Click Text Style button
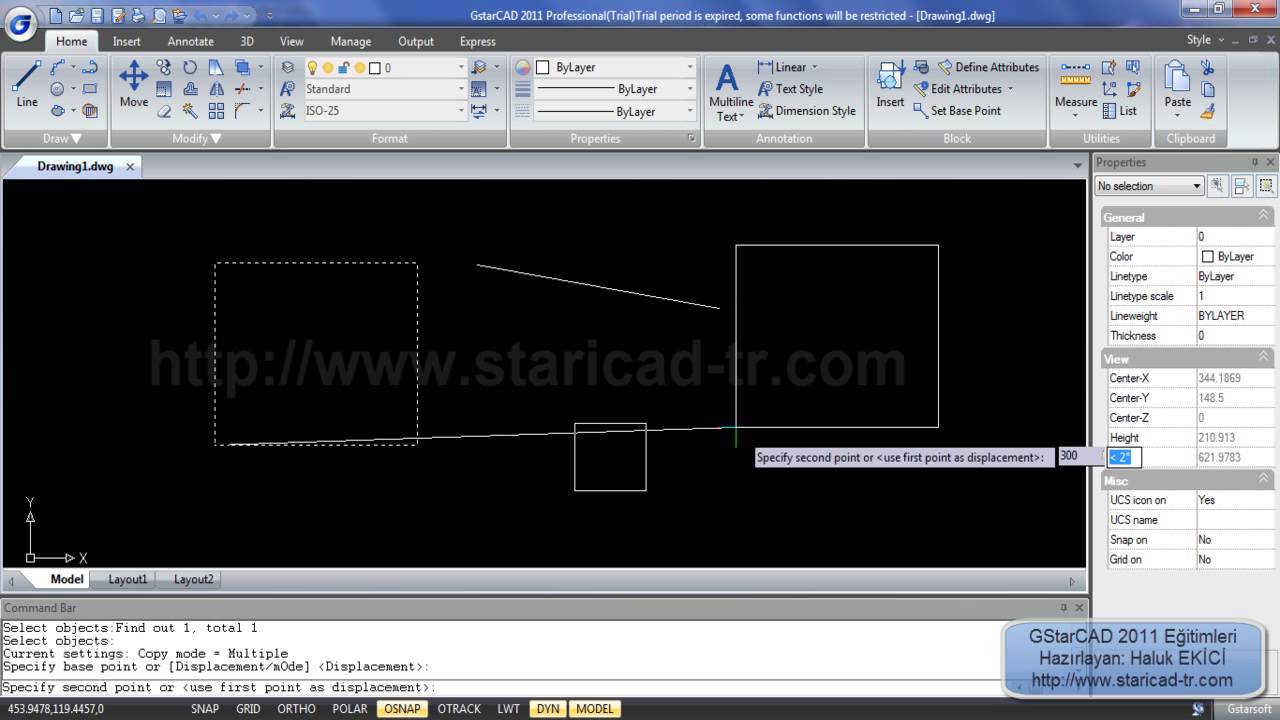 click(790, 89)
